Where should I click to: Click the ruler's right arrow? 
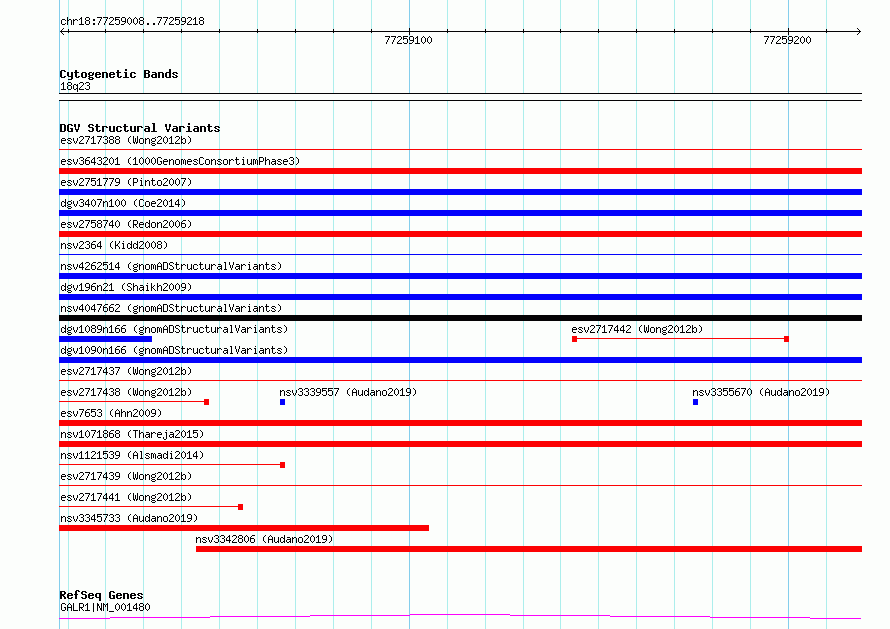(858, 31)
